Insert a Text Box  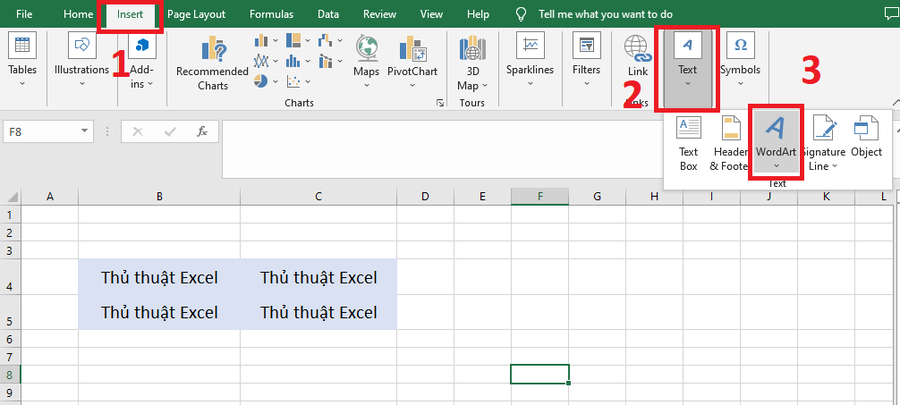point(688,143)
